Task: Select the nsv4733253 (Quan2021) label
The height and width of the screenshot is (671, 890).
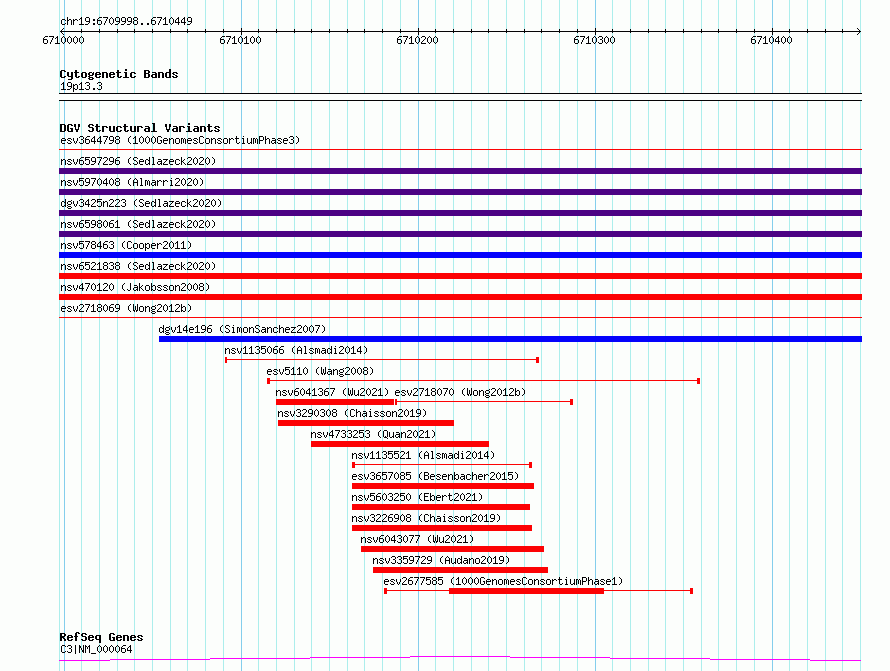Action: (x=373, y=434)
